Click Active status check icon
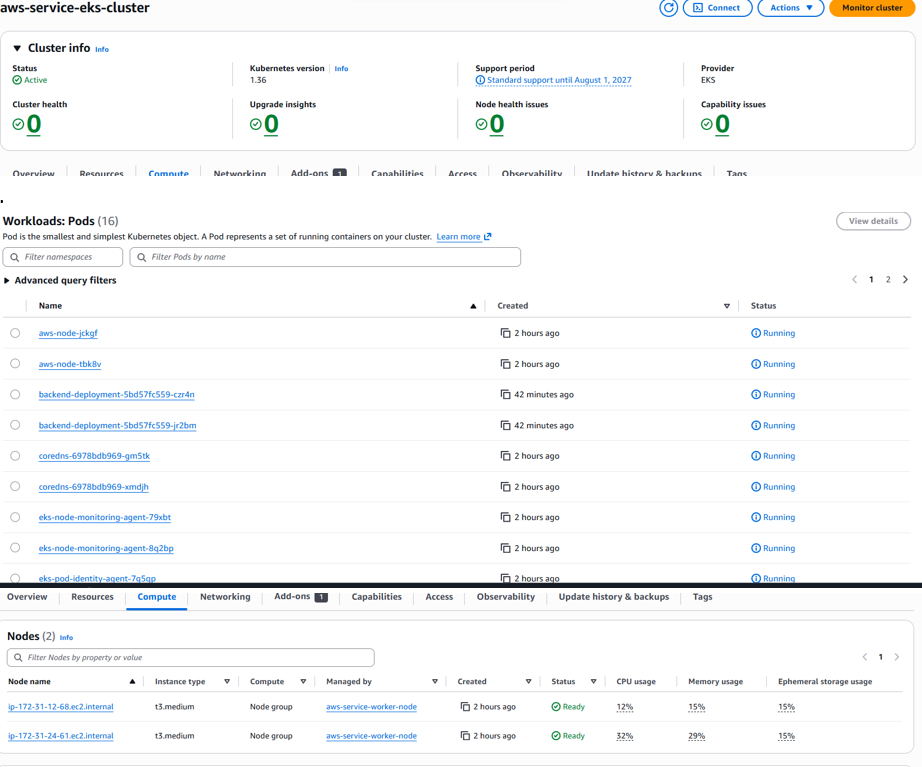The height and width of the screenshot is (767, 922). click(17, 80)
